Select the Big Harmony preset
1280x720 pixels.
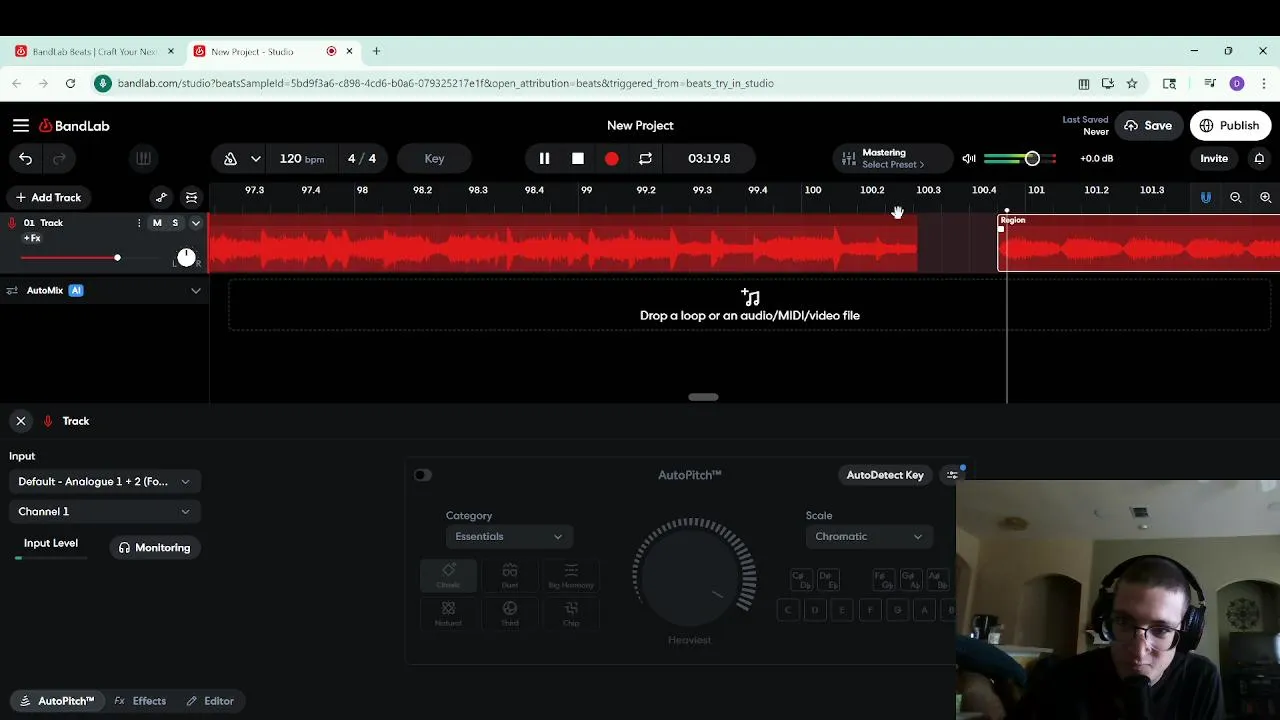[571, 575]
